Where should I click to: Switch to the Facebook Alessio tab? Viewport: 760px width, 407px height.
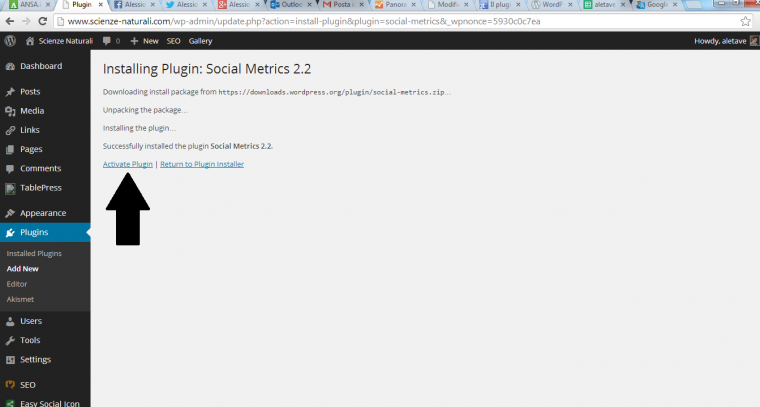pos(135,5)
